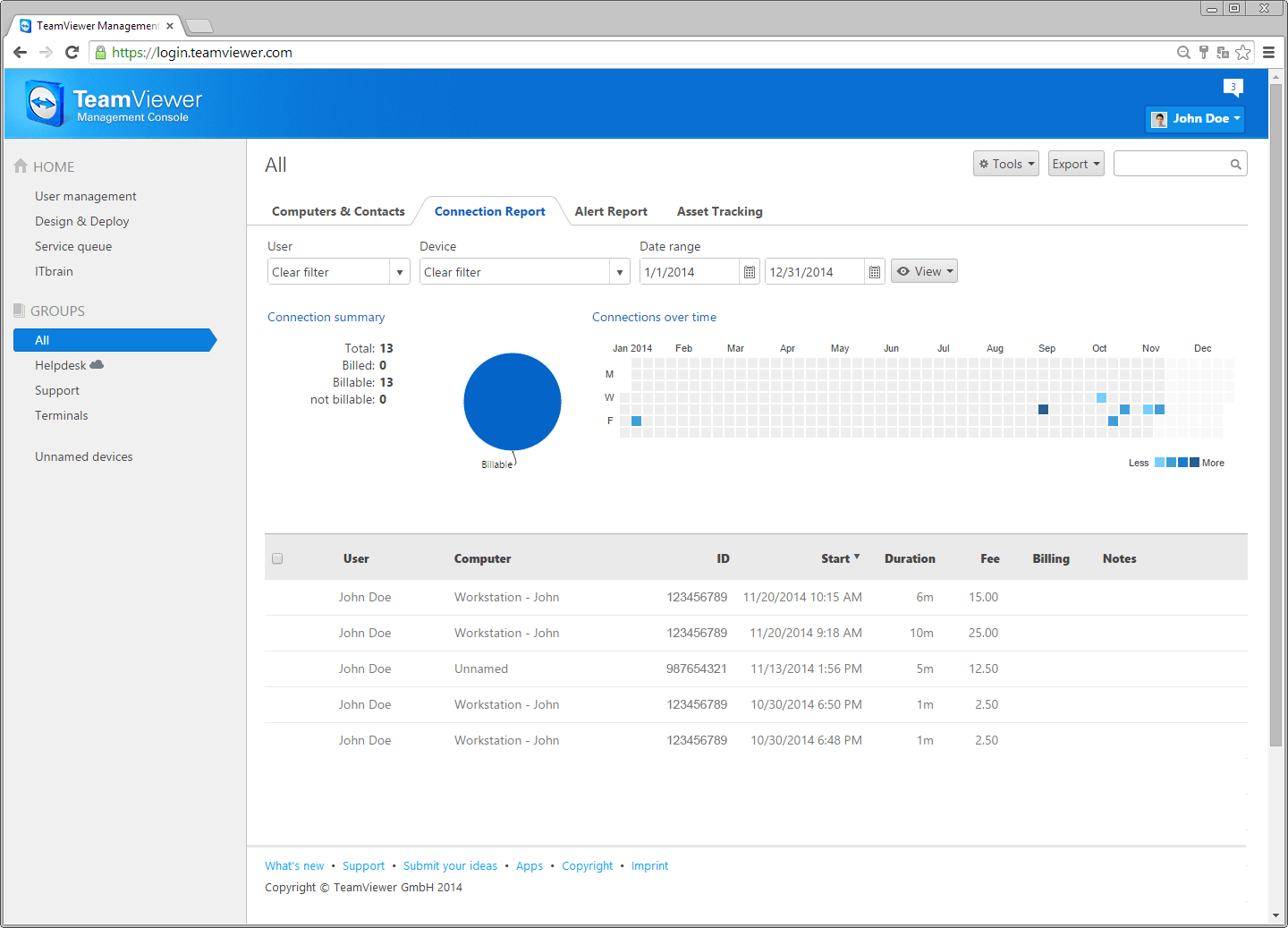Viewport: 1288px width, 928px height.
Task: Click the TeamViewer Management browser tab
Action: [97, 26]
